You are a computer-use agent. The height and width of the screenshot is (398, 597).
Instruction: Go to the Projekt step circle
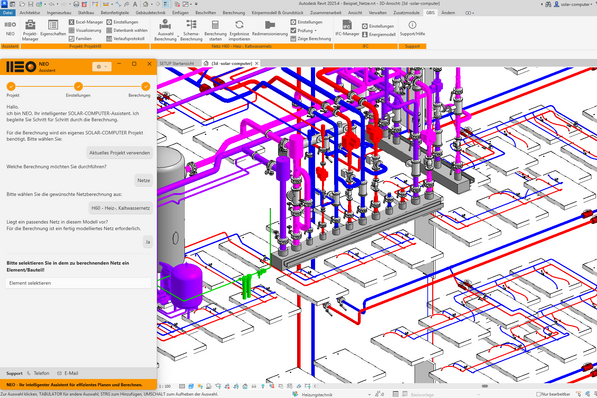tap(11, 86)
